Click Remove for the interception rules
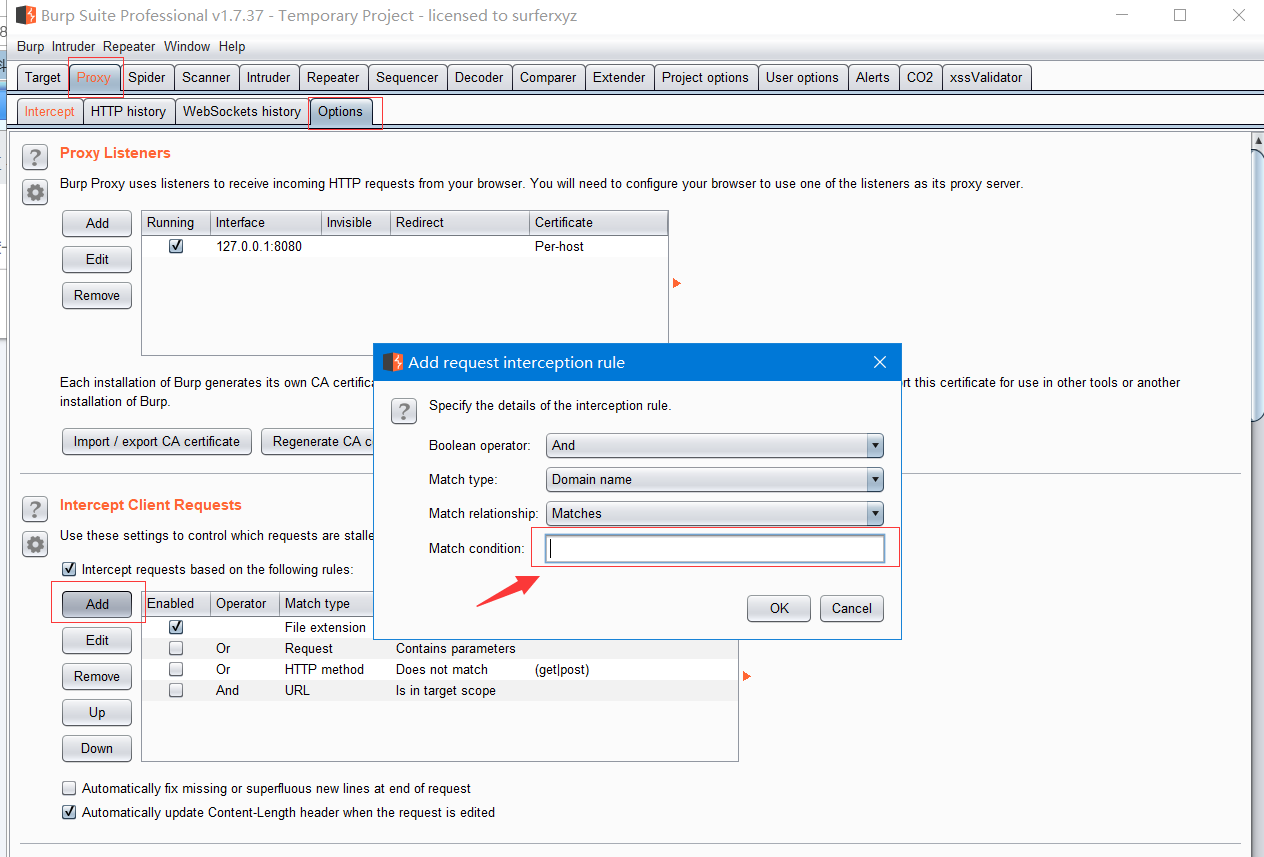Screen dimensions: 1264x857 [97, 676]
